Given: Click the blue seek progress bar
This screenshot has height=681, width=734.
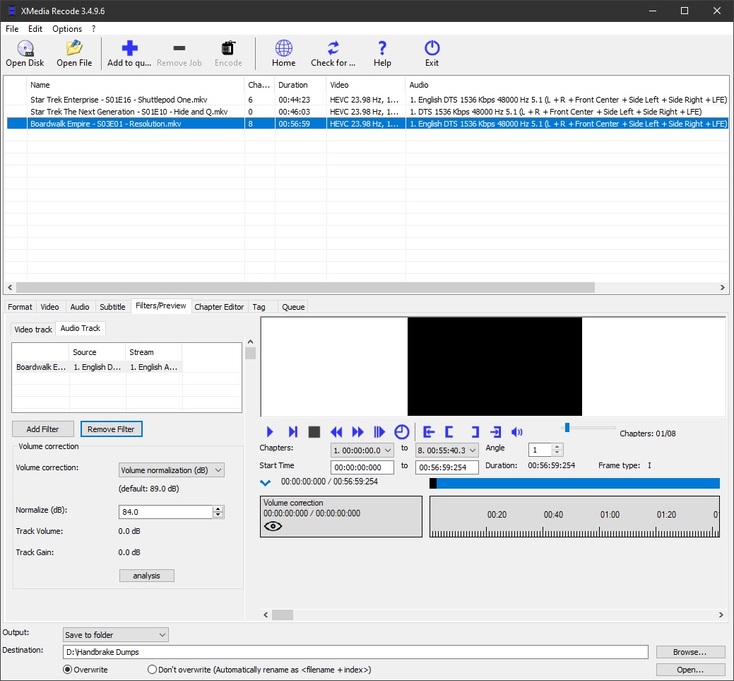Looking at the screenshot, I should pos(574,483).
